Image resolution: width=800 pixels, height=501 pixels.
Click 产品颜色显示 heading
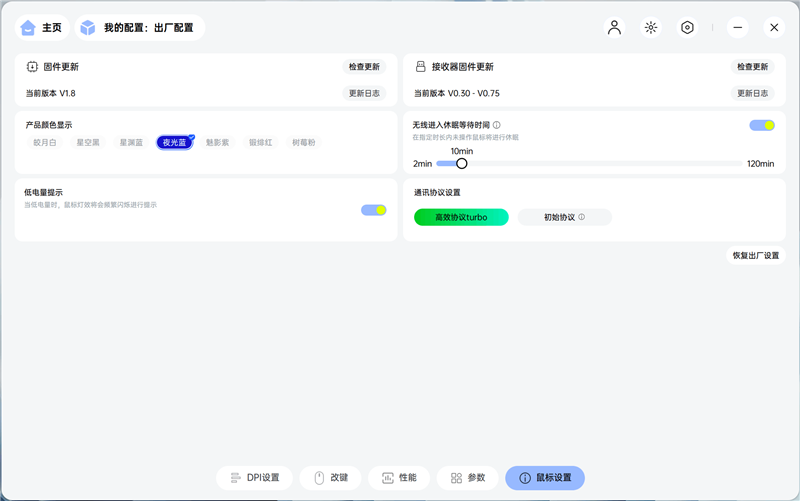click(49, 125)
